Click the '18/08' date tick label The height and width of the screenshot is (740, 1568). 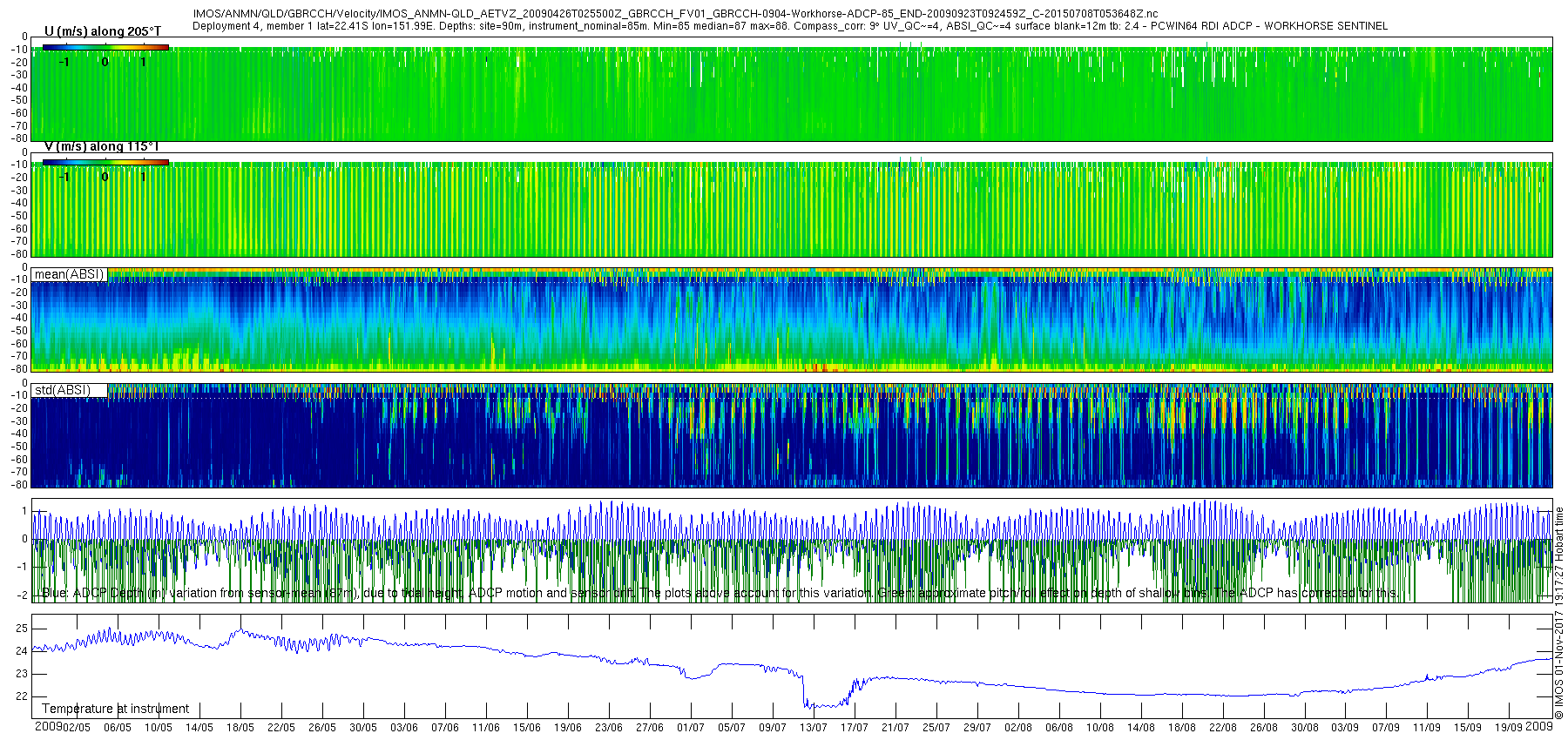[x=1182, y=728]
